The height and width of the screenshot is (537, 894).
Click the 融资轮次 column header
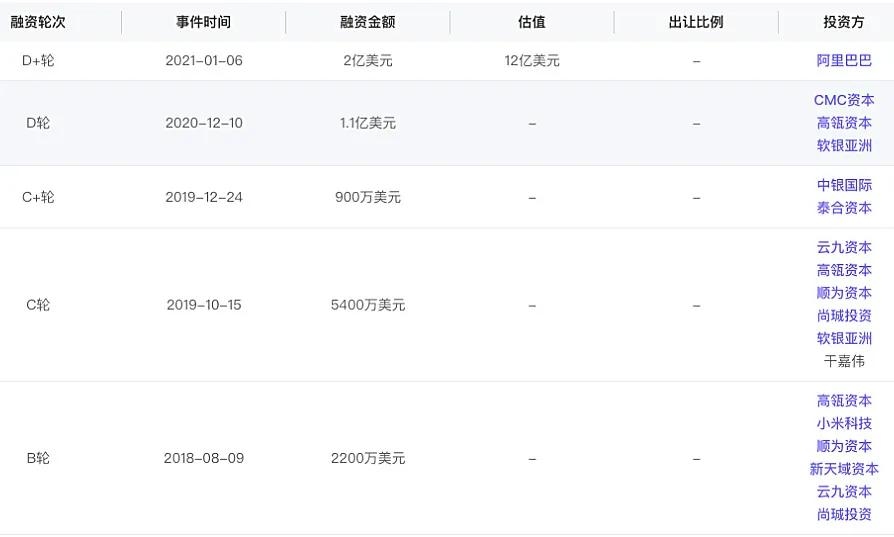[38, 21]
